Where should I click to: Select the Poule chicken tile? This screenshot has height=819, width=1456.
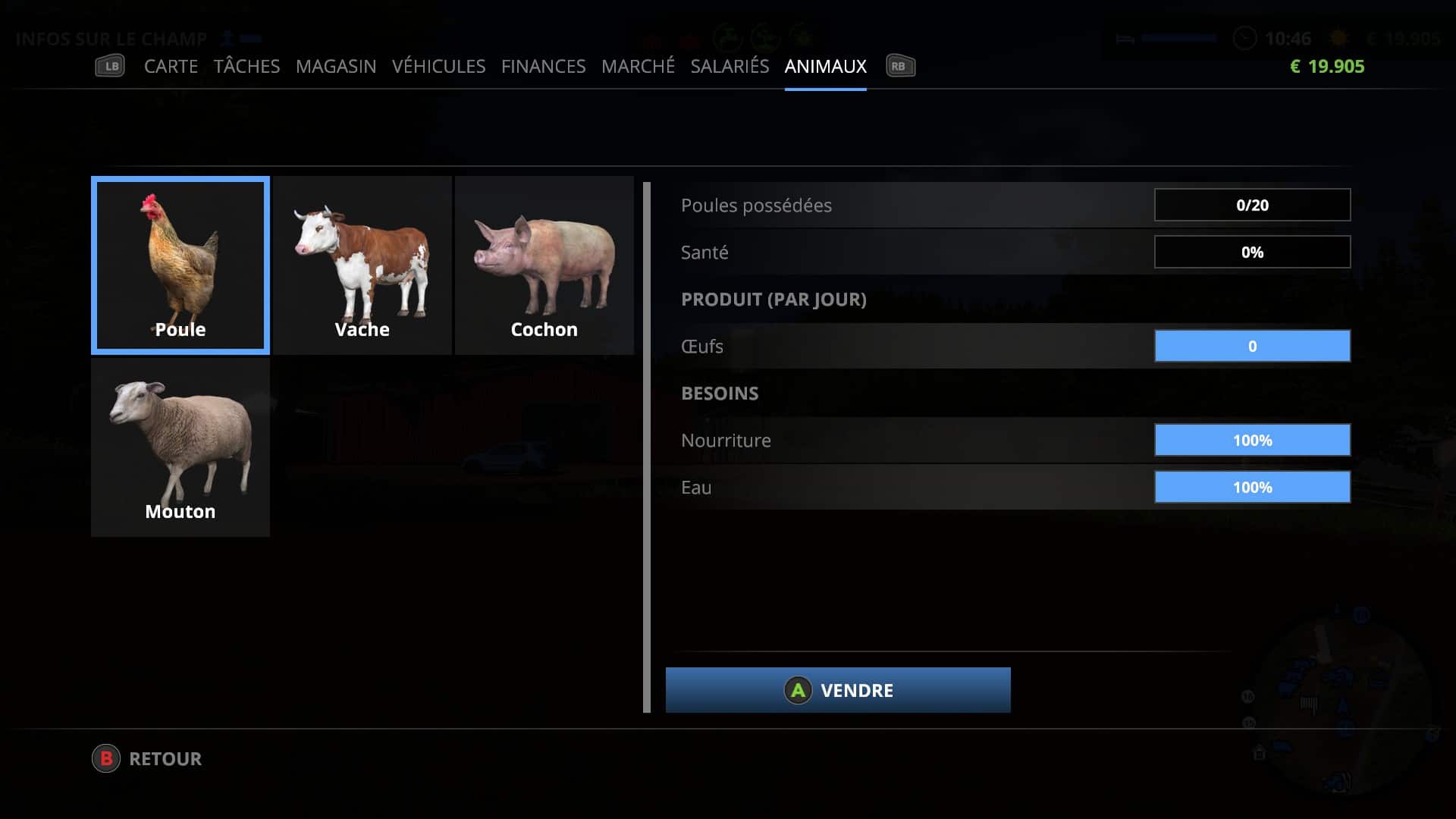click(180, 265)
